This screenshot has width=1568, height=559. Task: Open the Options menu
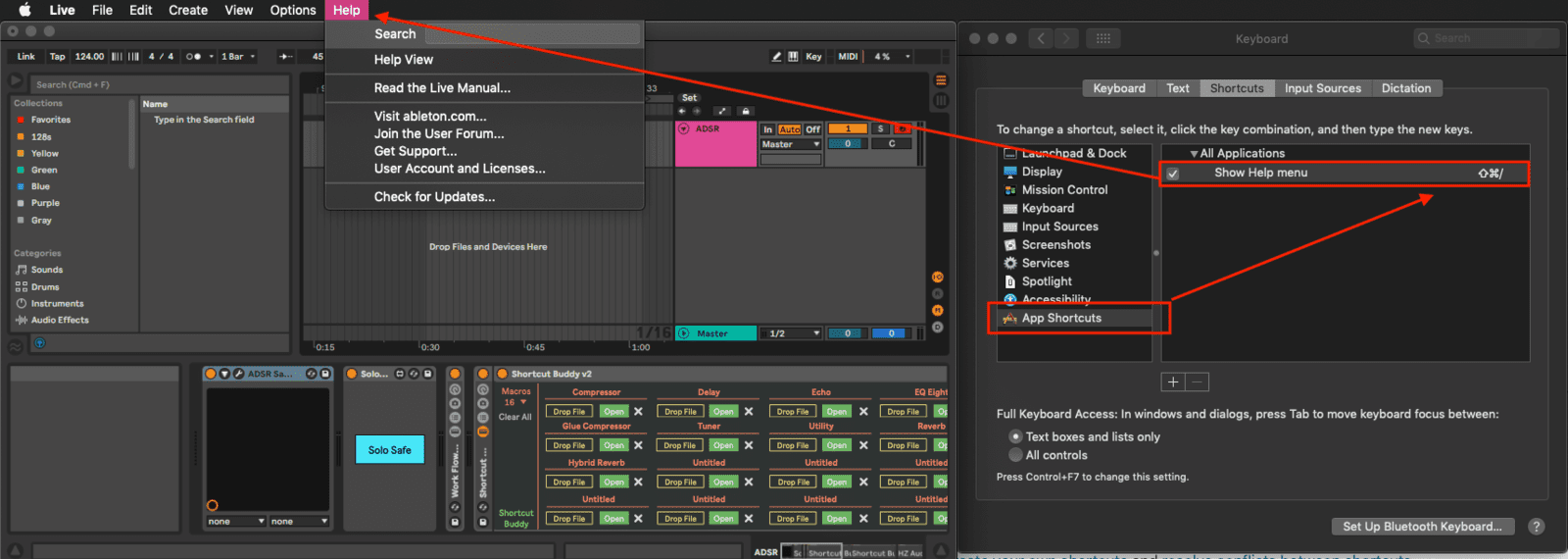coord(293,10)
